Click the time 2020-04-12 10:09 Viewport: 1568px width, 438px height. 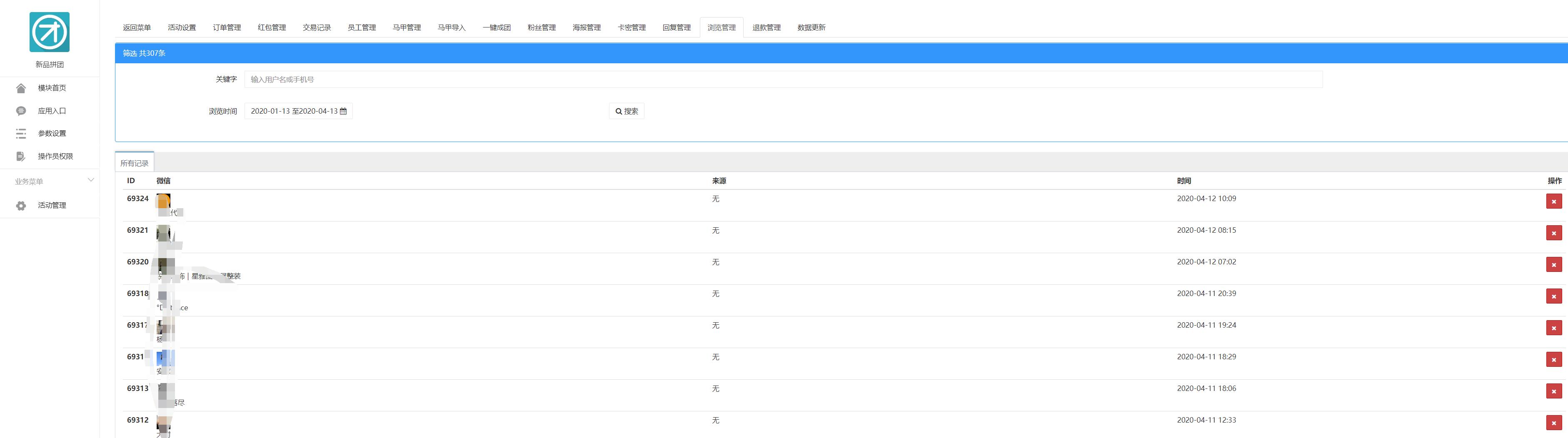1206,198
